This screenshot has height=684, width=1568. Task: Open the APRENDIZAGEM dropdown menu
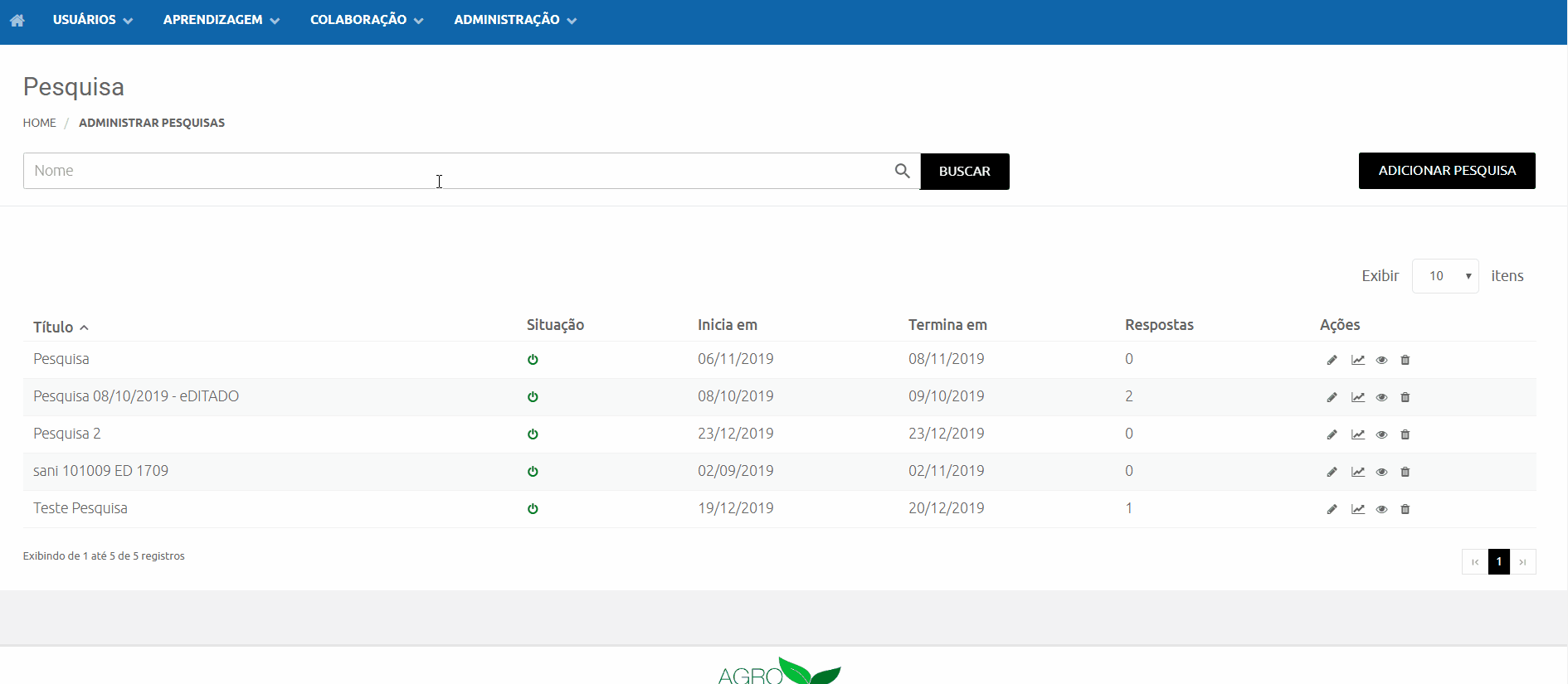222,20
